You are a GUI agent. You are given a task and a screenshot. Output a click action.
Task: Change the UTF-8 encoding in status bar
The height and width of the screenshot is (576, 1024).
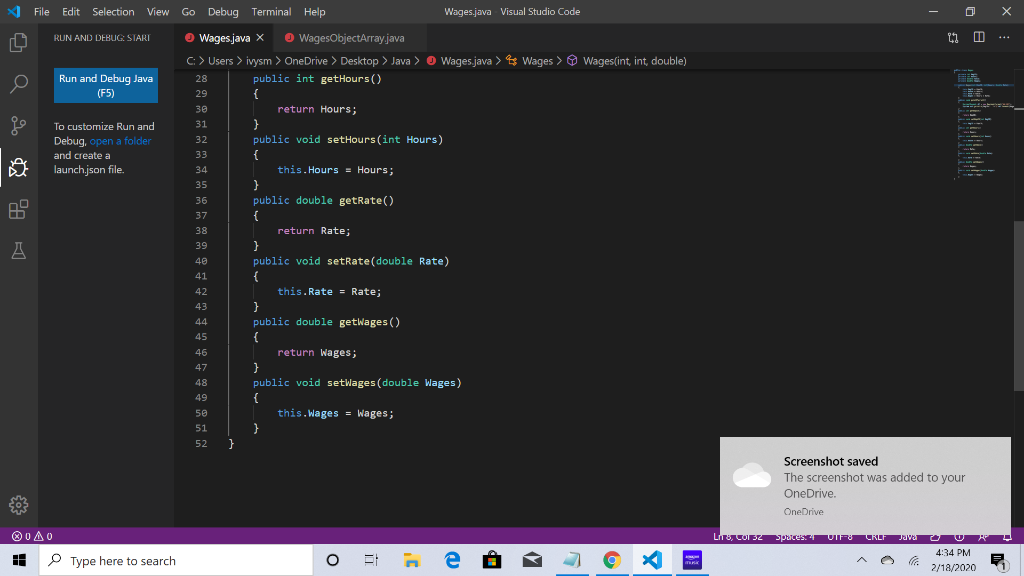[x=840, y=537]
